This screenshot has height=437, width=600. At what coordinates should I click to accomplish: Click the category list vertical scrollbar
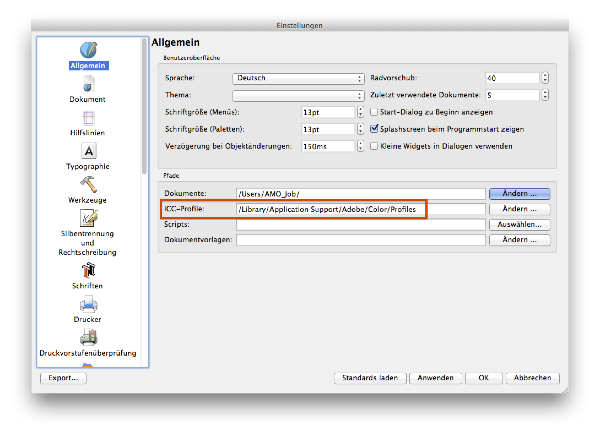[x=144, y=110]
